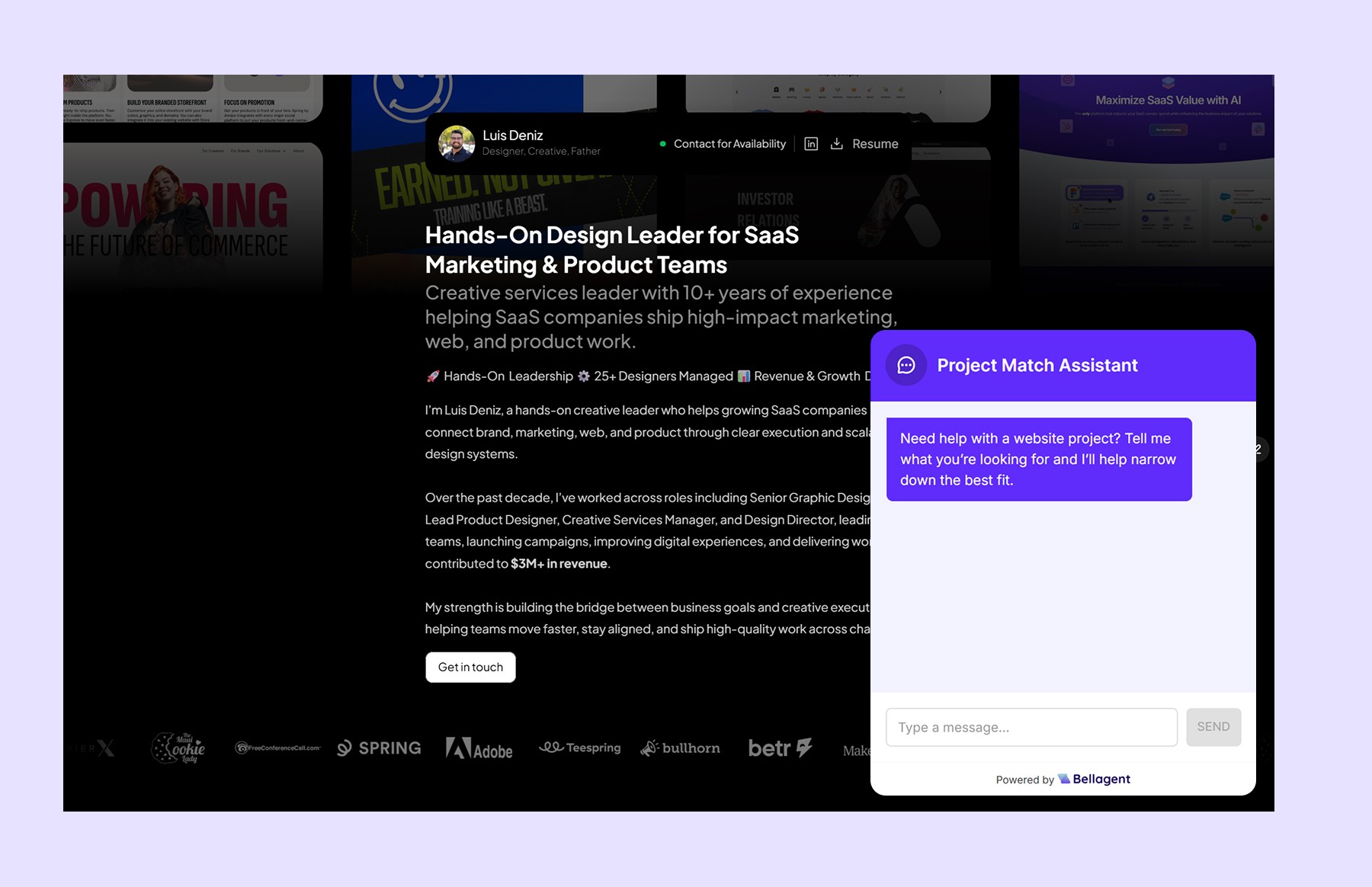The height and width of the screenshot is (887, 1372).
Task: Open the LinkedIn icon link
Action: point(811,144)
